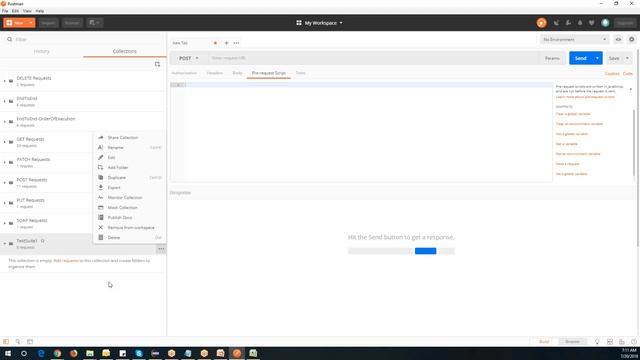The height and width of the screenshot is (360, 640).
Task: Open the notifications bell icon
Action: (580, 23)
